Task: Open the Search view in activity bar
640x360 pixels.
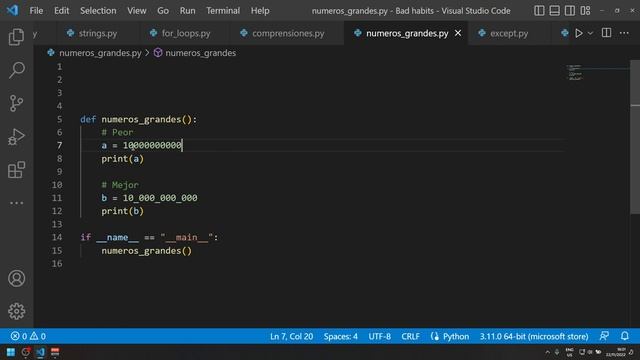Action: 16,70
